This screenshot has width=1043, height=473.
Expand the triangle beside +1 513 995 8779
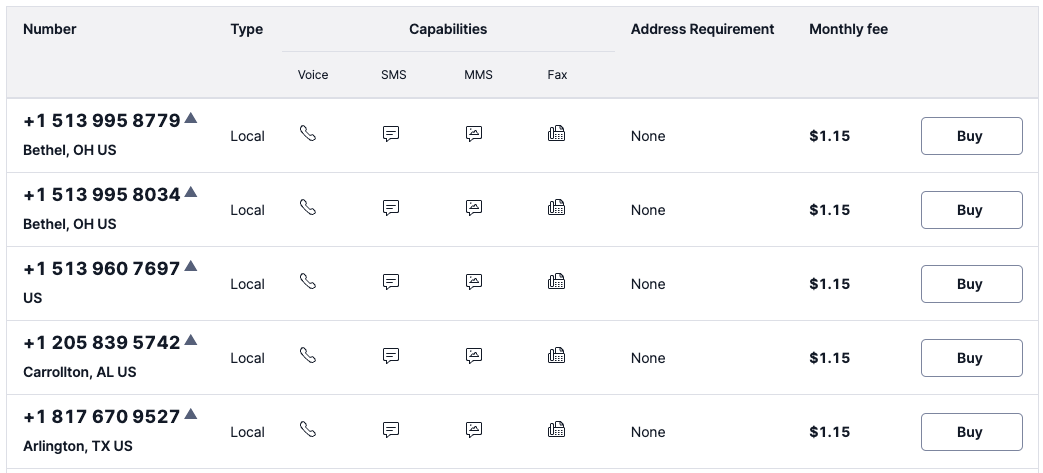(x=191, y=118)
